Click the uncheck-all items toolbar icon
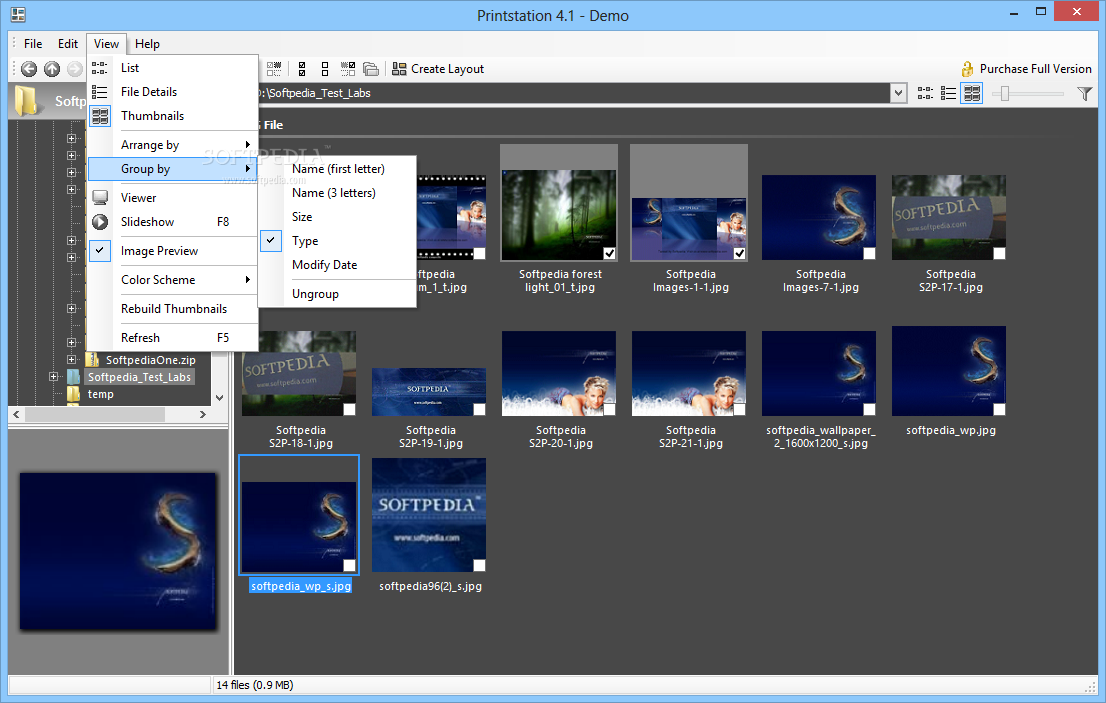The width and height of the screenshot is (1106, 703). (324, 68)
